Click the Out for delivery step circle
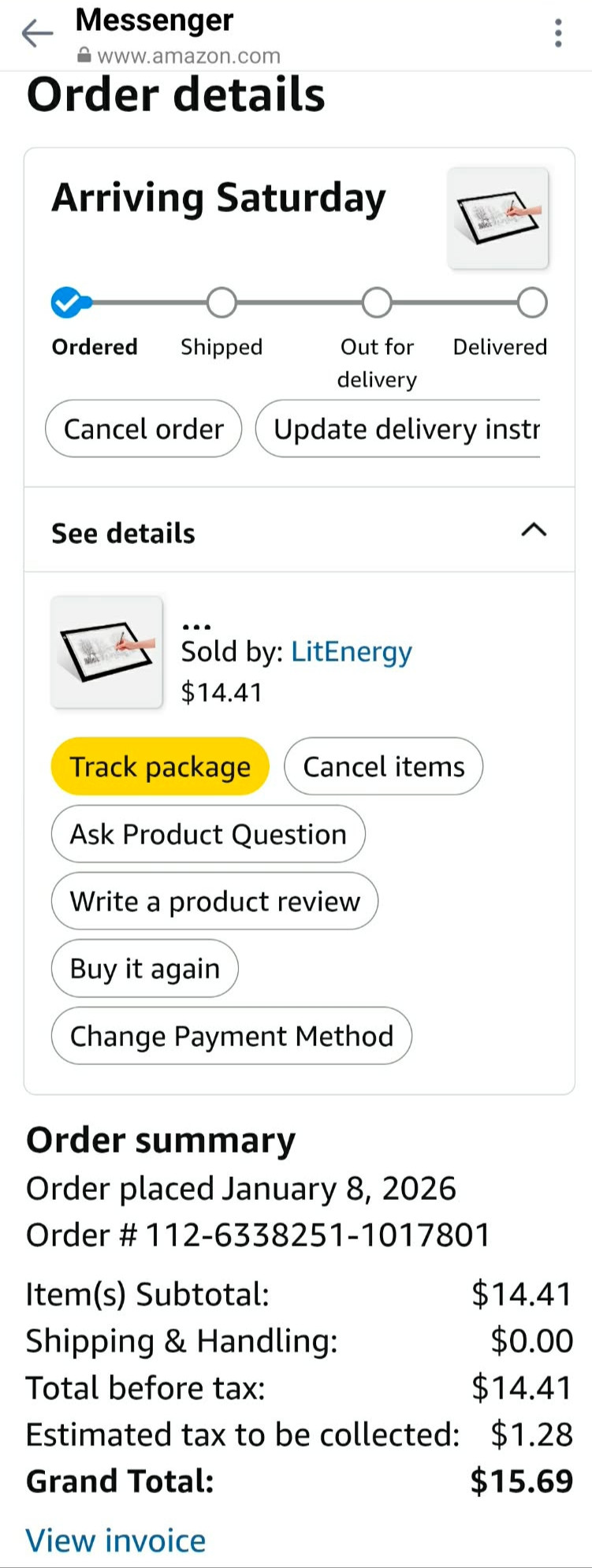 377,302
